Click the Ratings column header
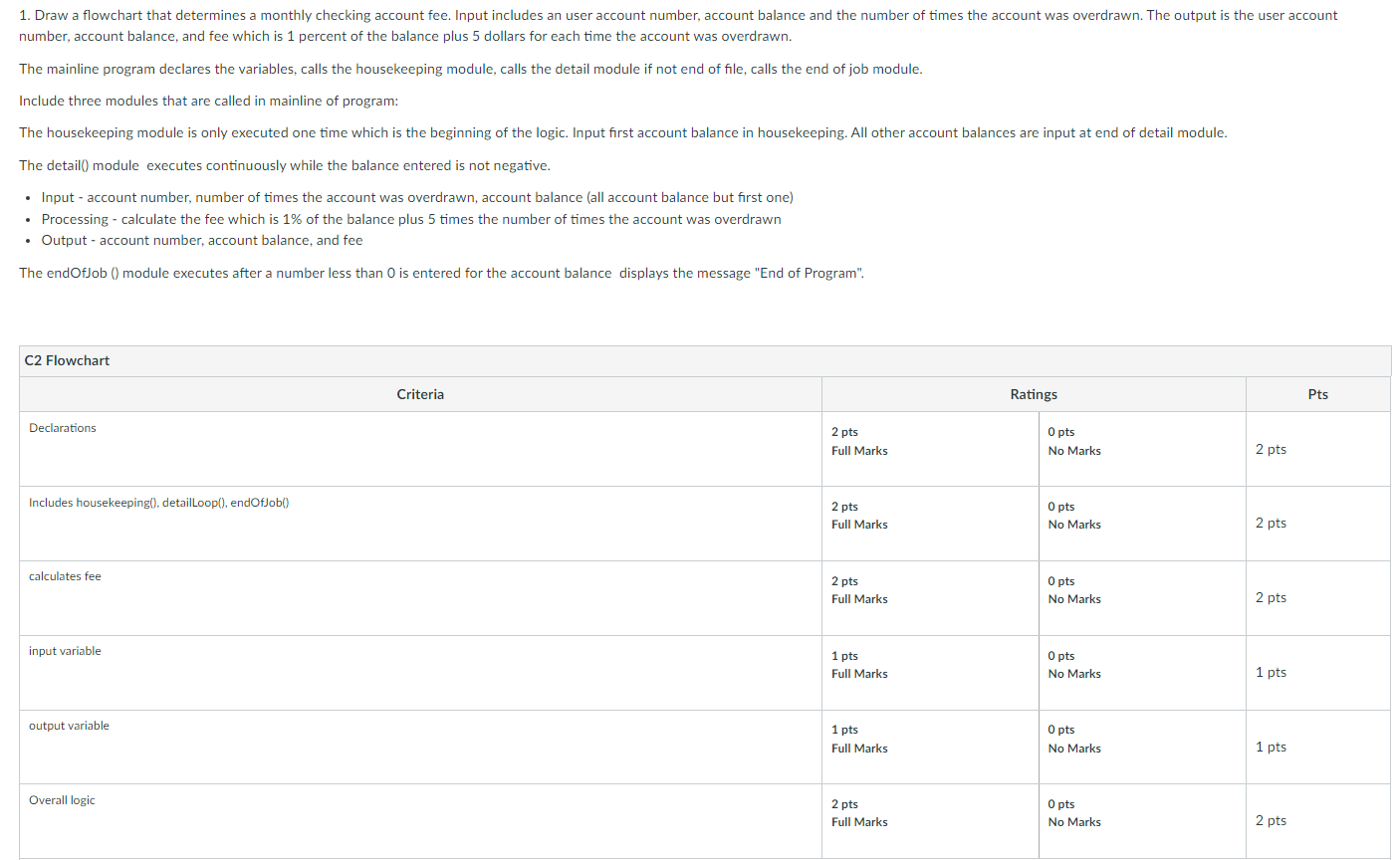Image resolution: width=1400 pixels, height=860 pixels. pyautogui.click(x=1034, y=394)
